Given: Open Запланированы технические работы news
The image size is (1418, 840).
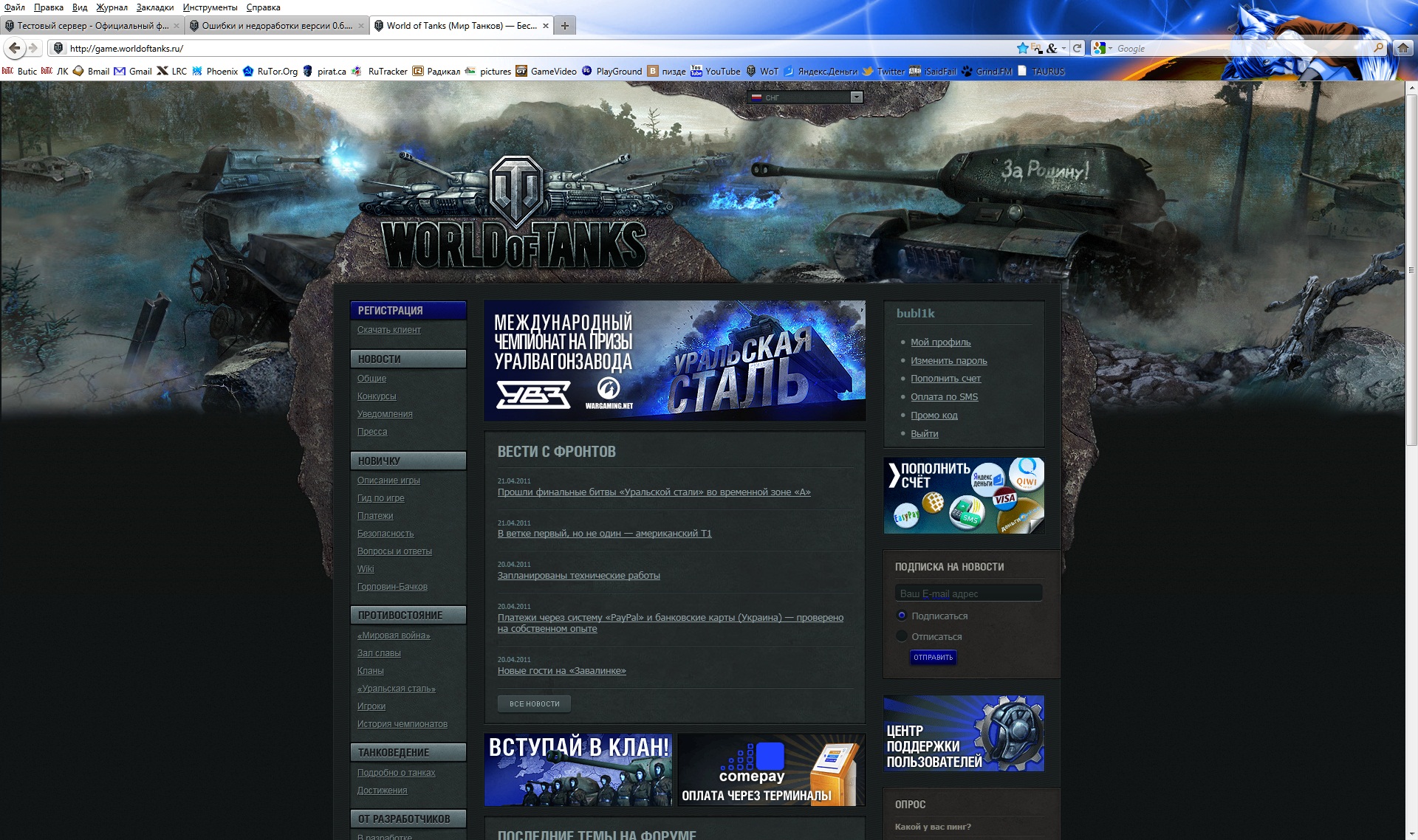Looking at the screenshot, I should click(578, 575).
